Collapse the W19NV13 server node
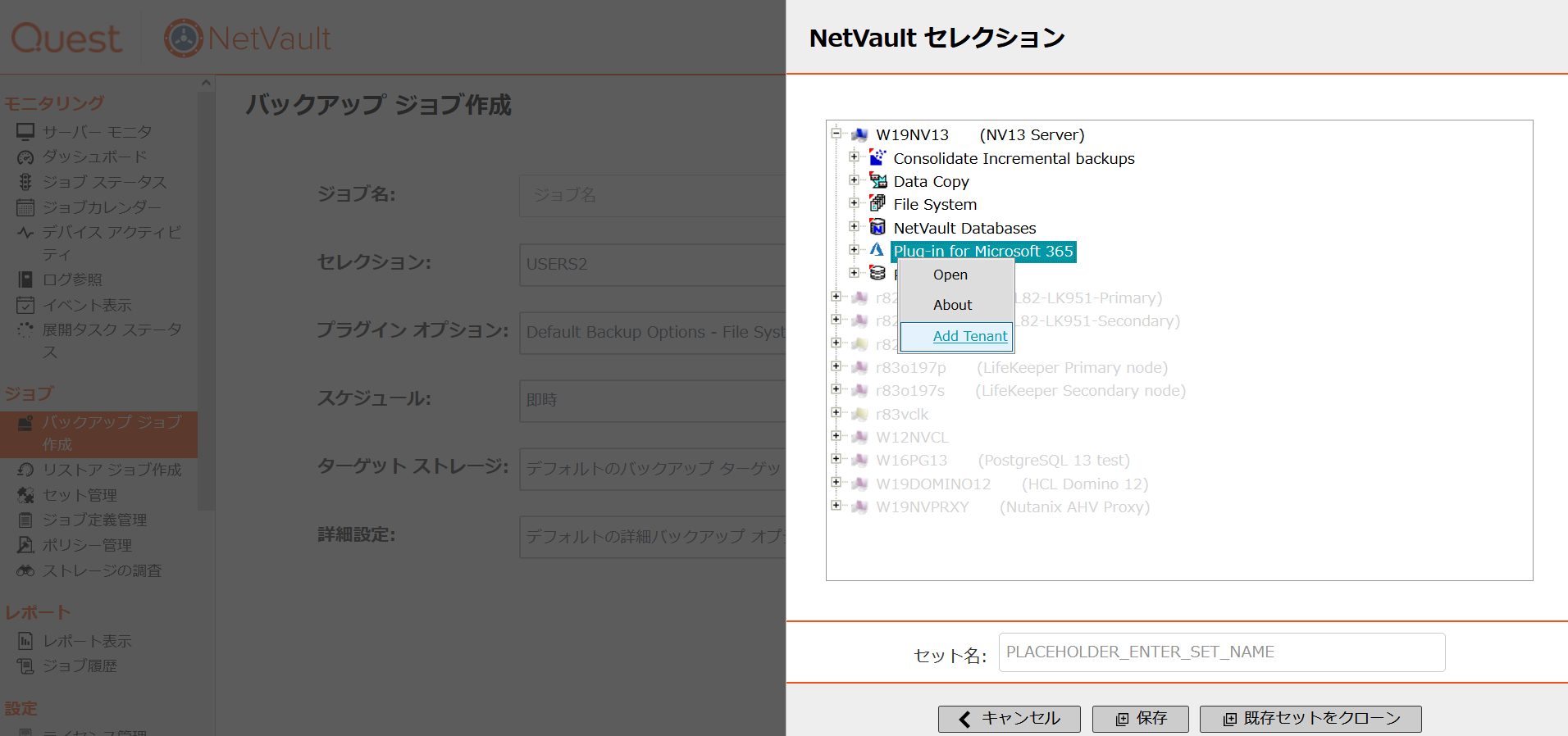 [836, 134]
